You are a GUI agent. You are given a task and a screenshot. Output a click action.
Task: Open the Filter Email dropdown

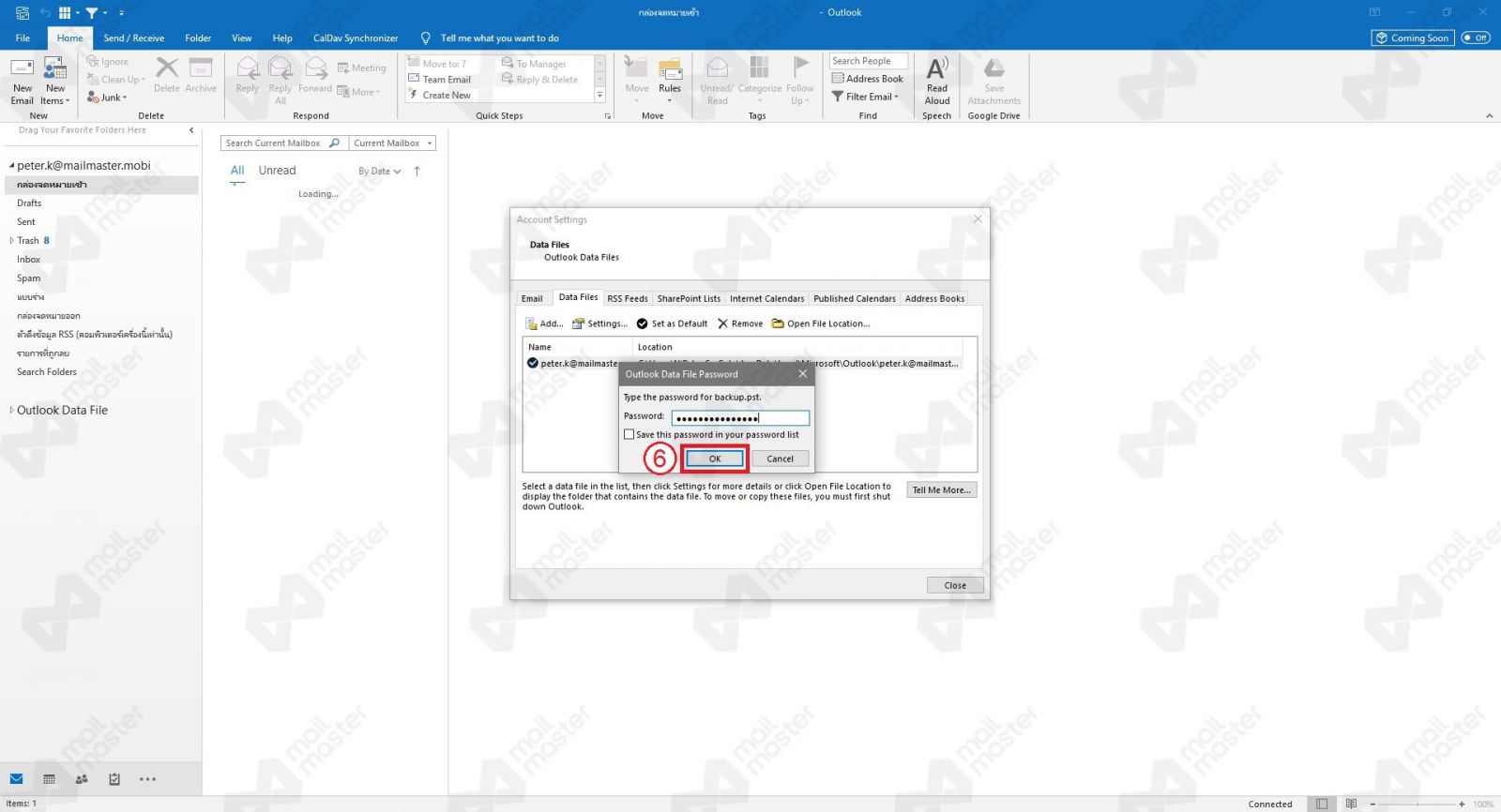[865, 97]
